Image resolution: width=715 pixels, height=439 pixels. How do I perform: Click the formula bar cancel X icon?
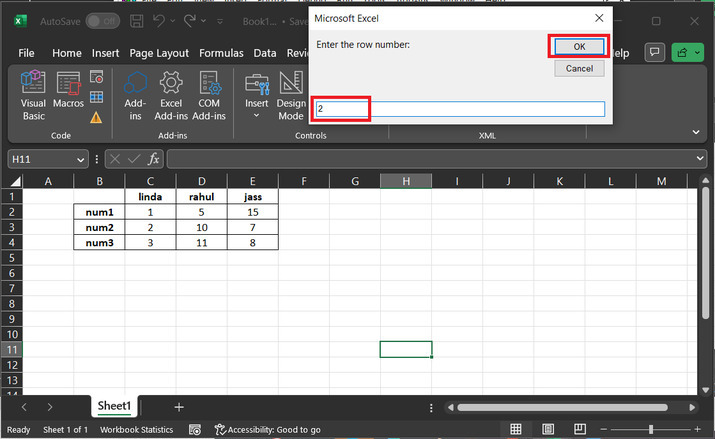115,159
